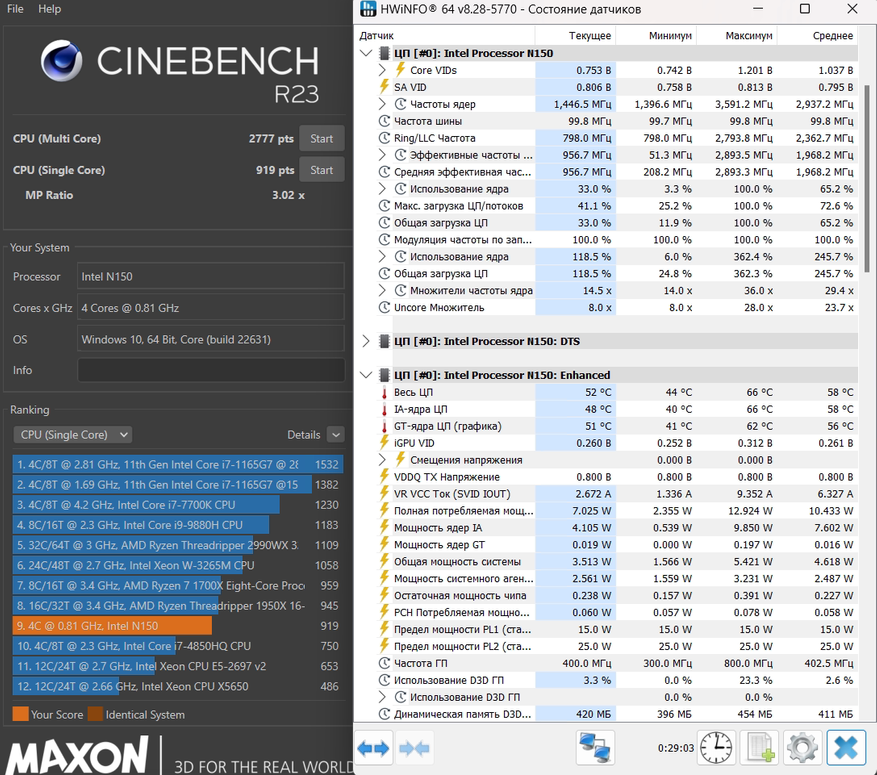Image resolution: width=877 pixels, height=775 pixels.
Task: Select the Intel N150 orange ranking bar
Action: click(112, 626)
